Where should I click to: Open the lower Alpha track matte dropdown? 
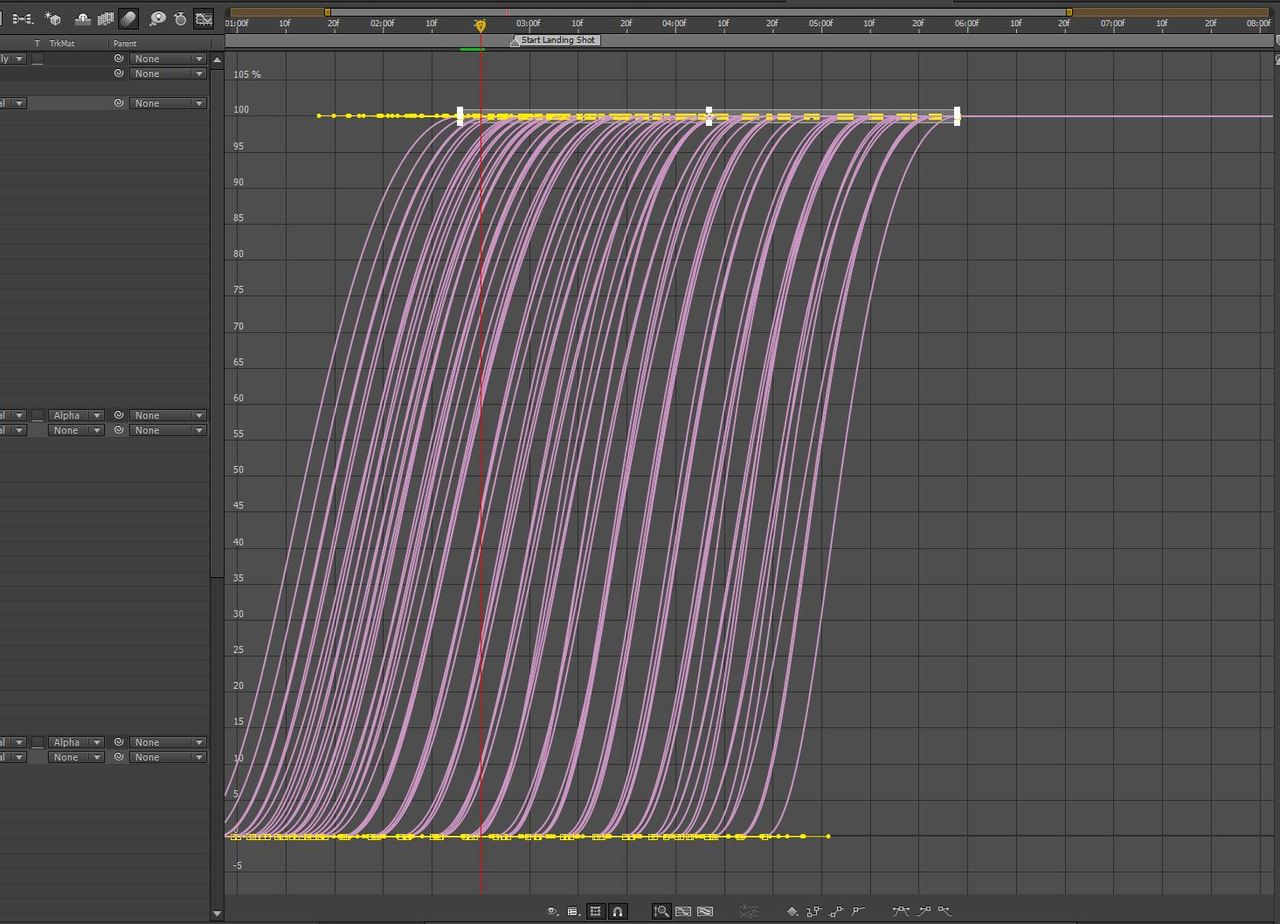click(76, 742)
